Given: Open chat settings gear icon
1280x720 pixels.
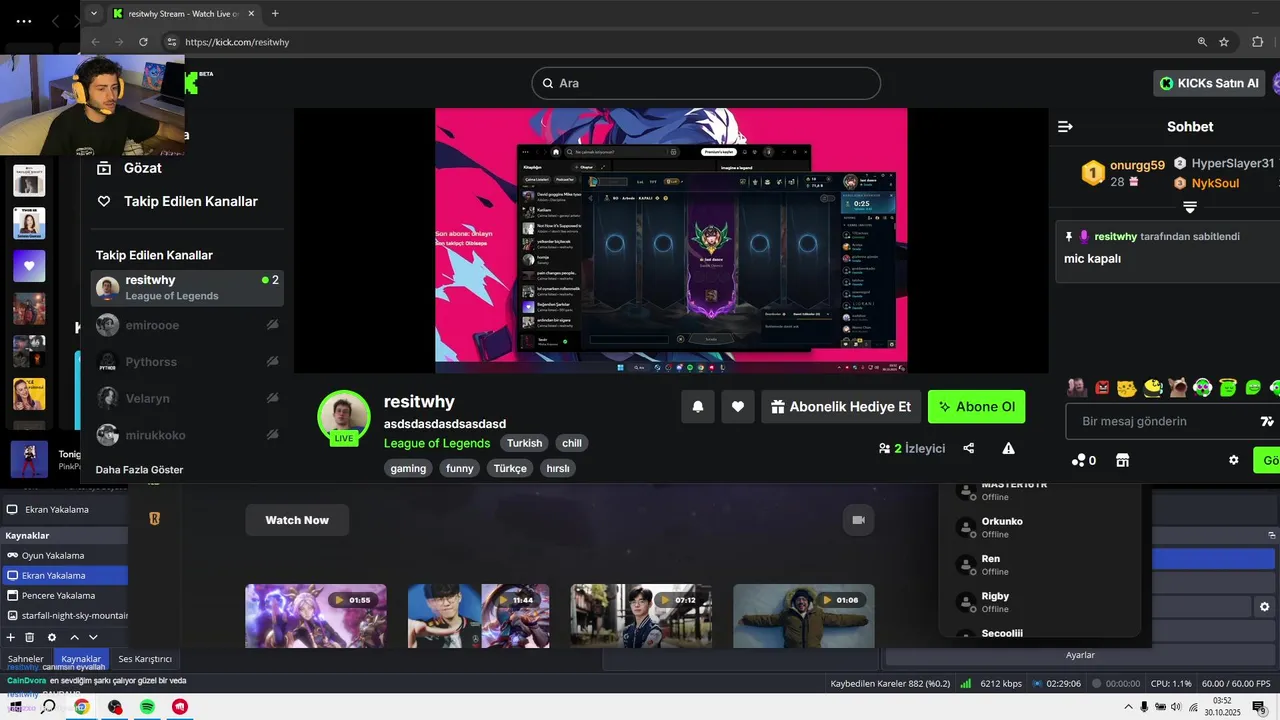Looking at the screenshot, I should [1233, 460].
